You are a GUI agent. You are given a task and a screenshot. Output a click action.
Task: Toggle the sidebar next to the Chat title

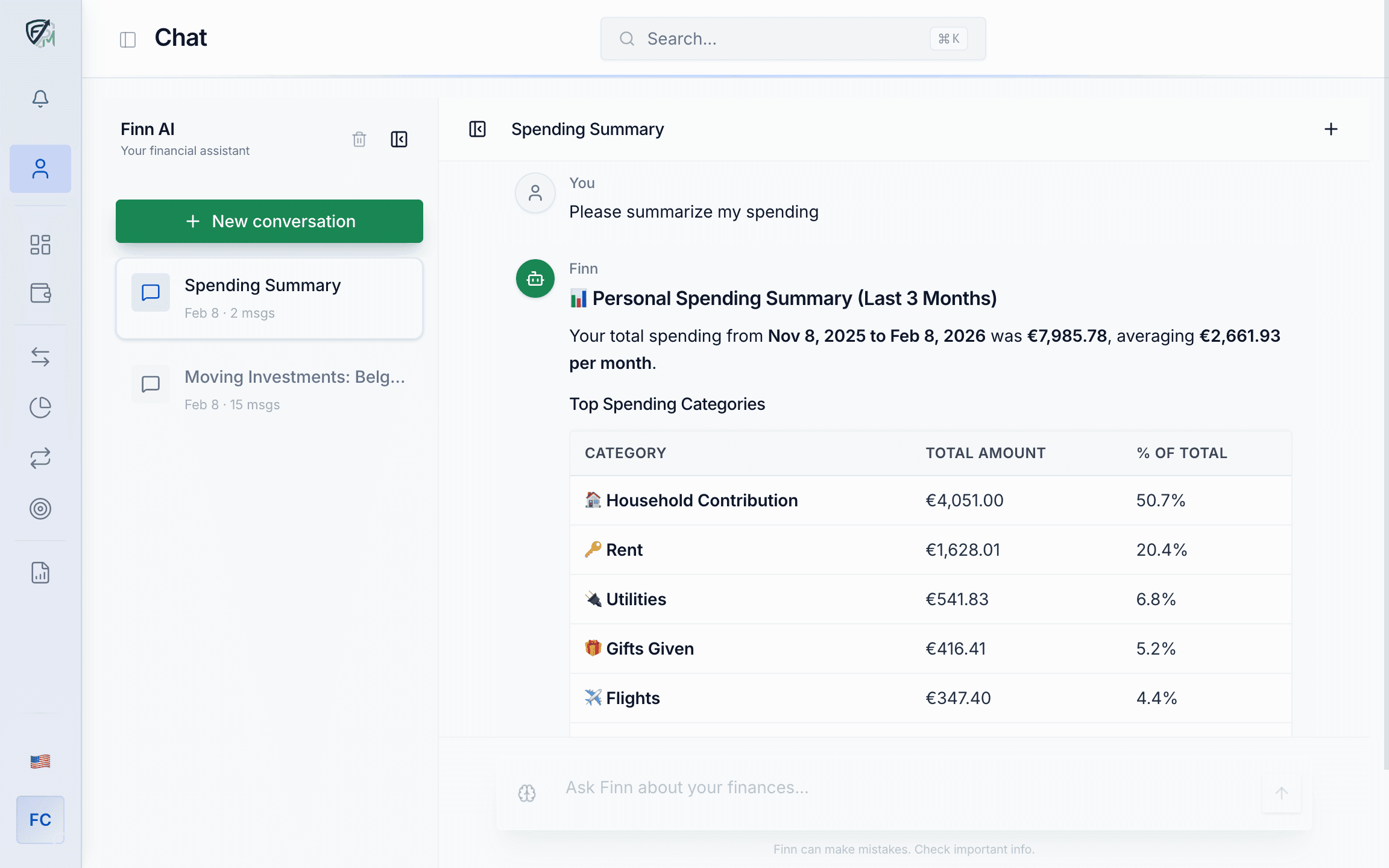click(x=127, y=38)
